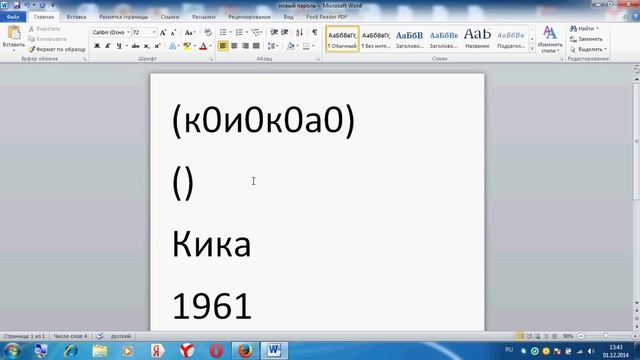Switch to the Вид tab
Screen dimensions: 640x360
(x=288, y=17)
